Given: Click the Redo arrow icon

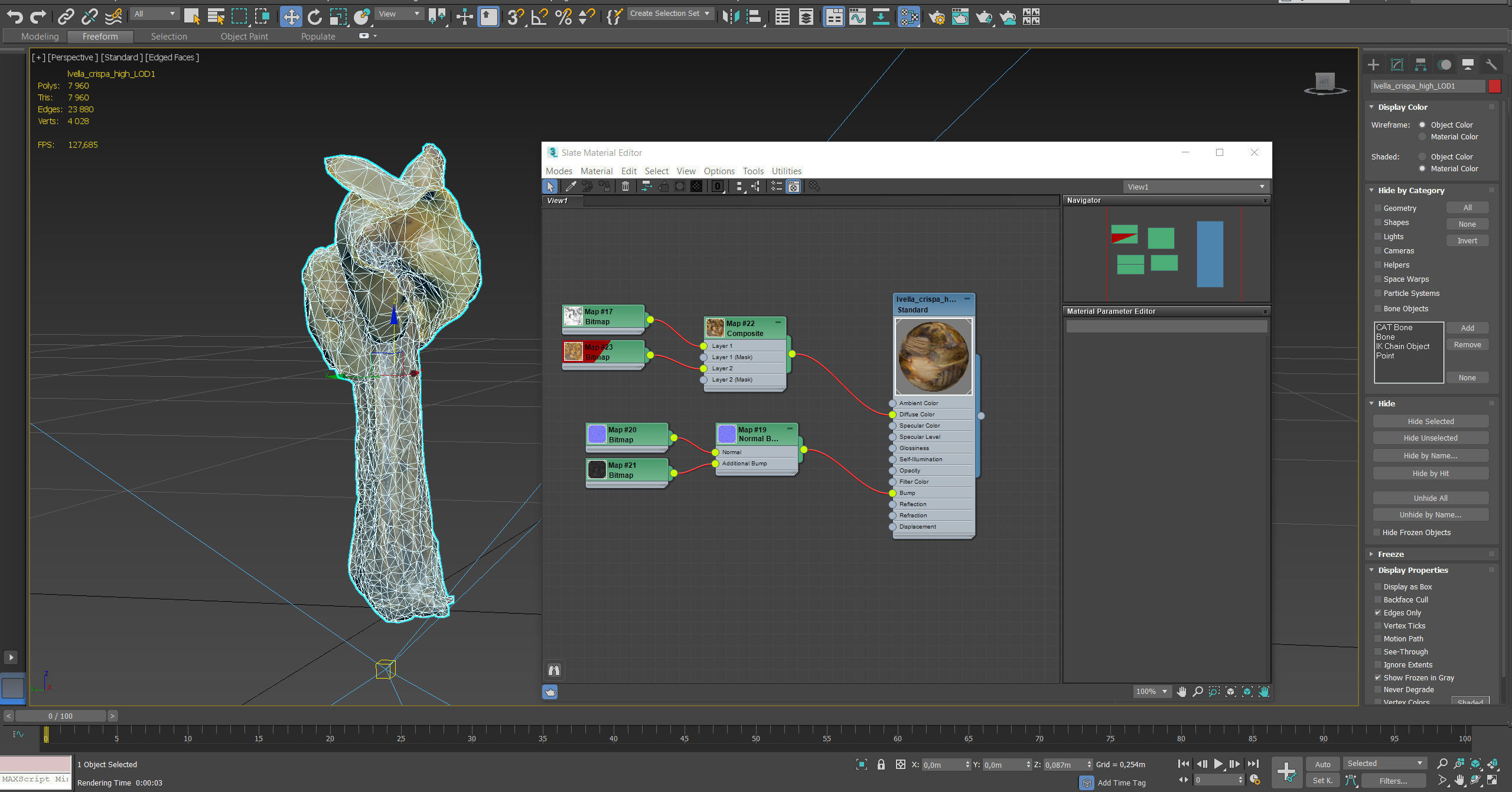Looking at the screenshot, I should tap(38, 17).
